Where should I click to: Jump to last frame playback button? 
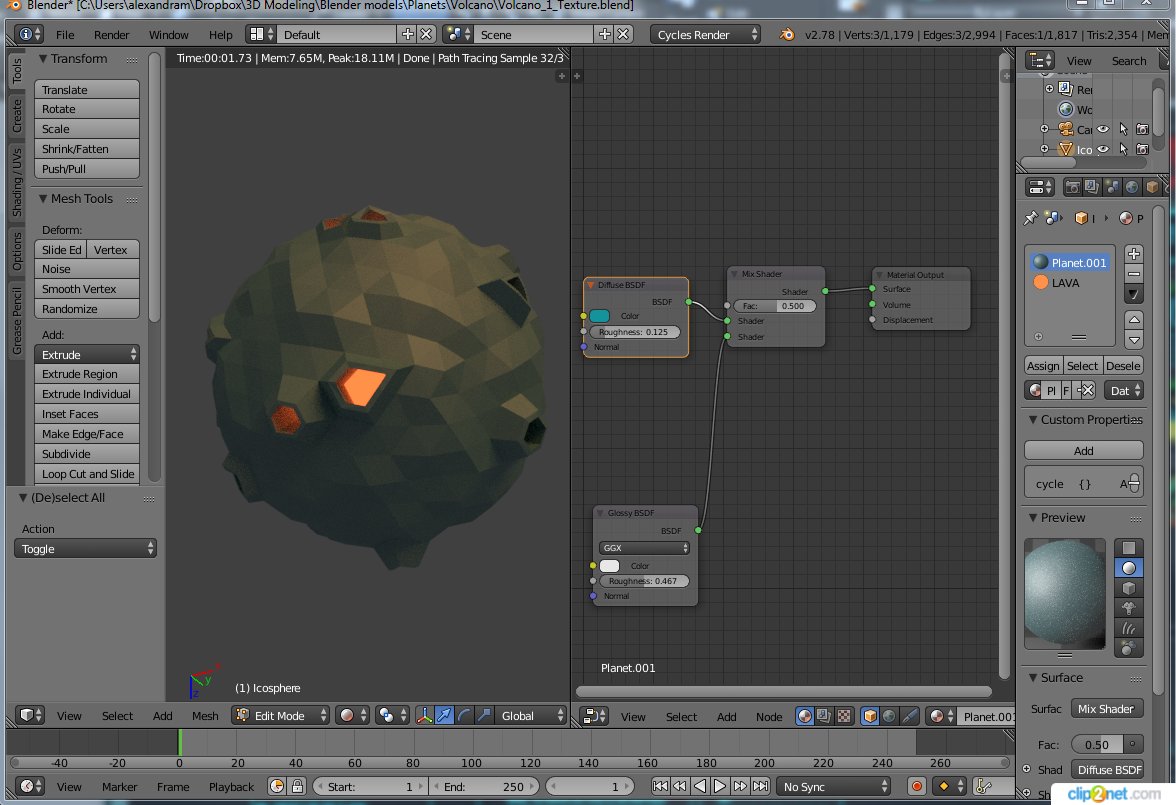point(760,785)
